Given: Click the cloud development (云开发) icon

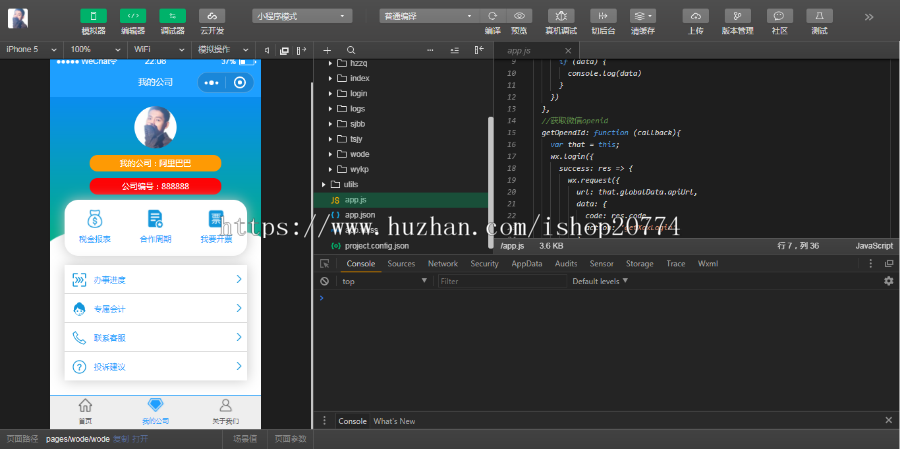Looking at the screenshot, I should coord(211,16).
